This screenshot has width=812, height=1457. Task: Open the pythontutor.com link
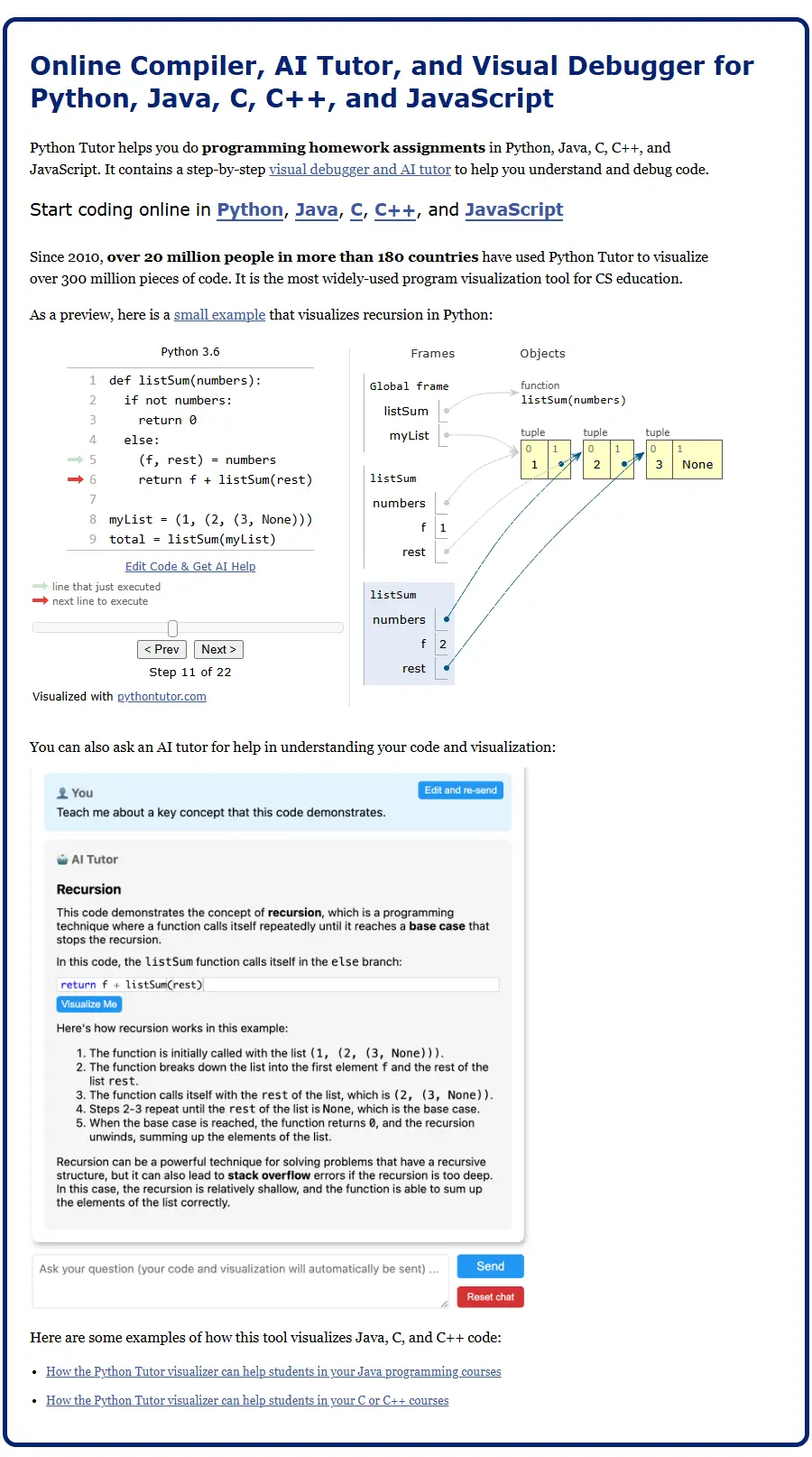[161, 697]
